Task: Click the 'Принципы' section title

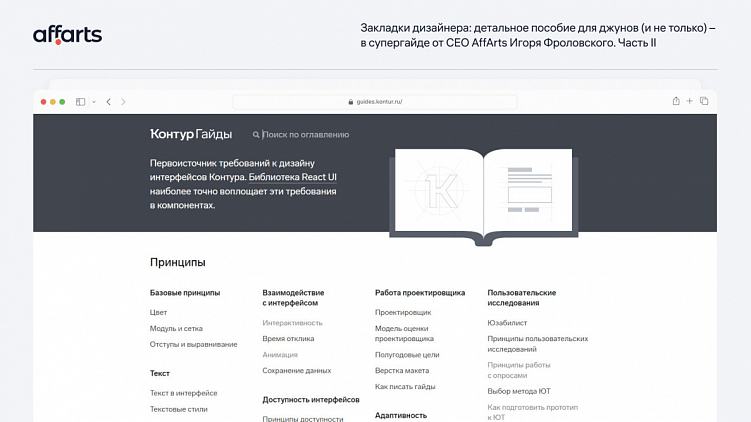Action: click(x=178, y=262)
